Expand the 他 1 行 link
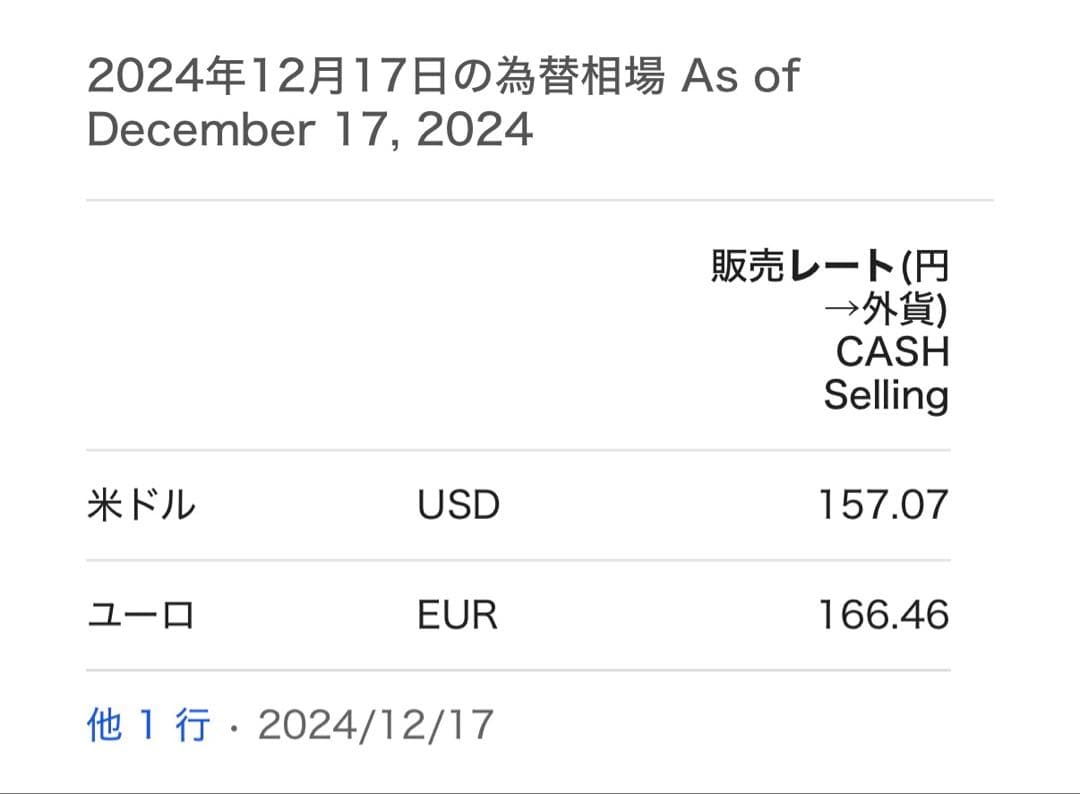Screen dimensions: 1080x794 (149, 725)
